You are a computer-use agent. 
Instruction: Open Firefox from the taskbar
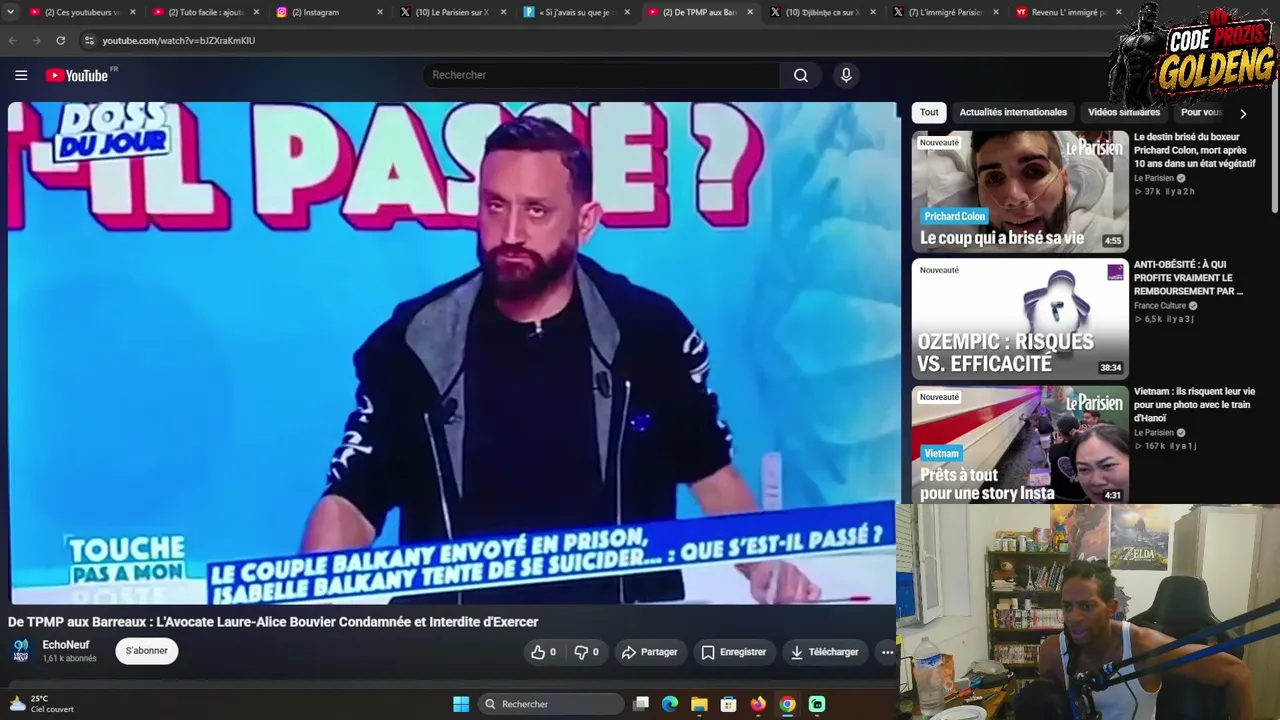(x=758, y=704)
